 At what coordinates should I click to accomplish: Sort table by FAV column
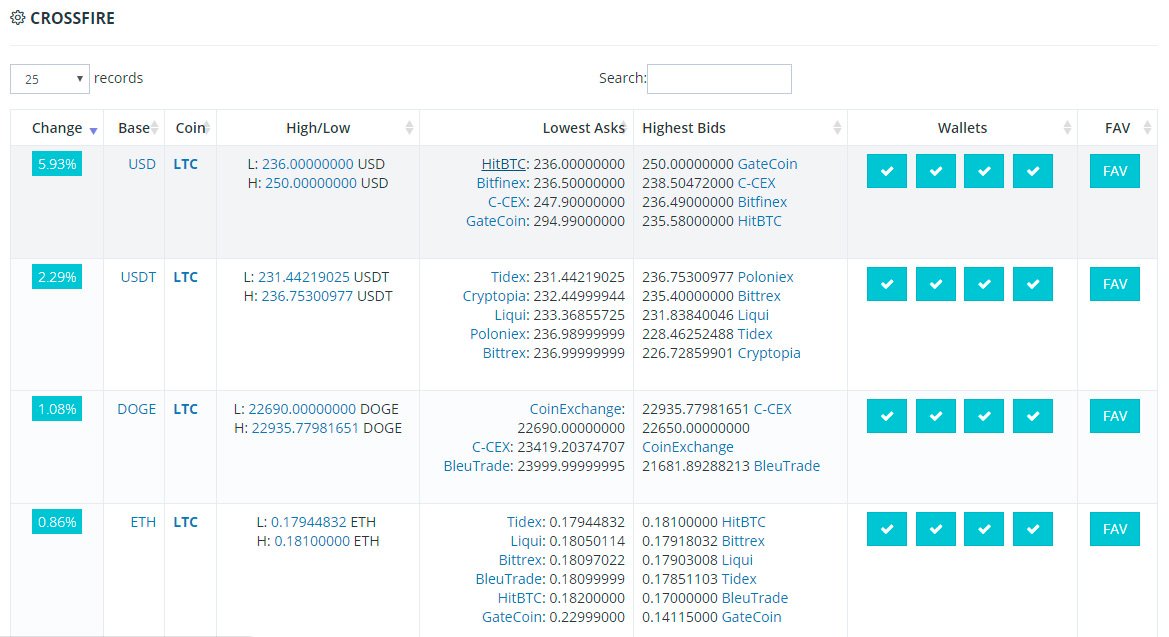pyautogui.click(x=1118, y=128)
